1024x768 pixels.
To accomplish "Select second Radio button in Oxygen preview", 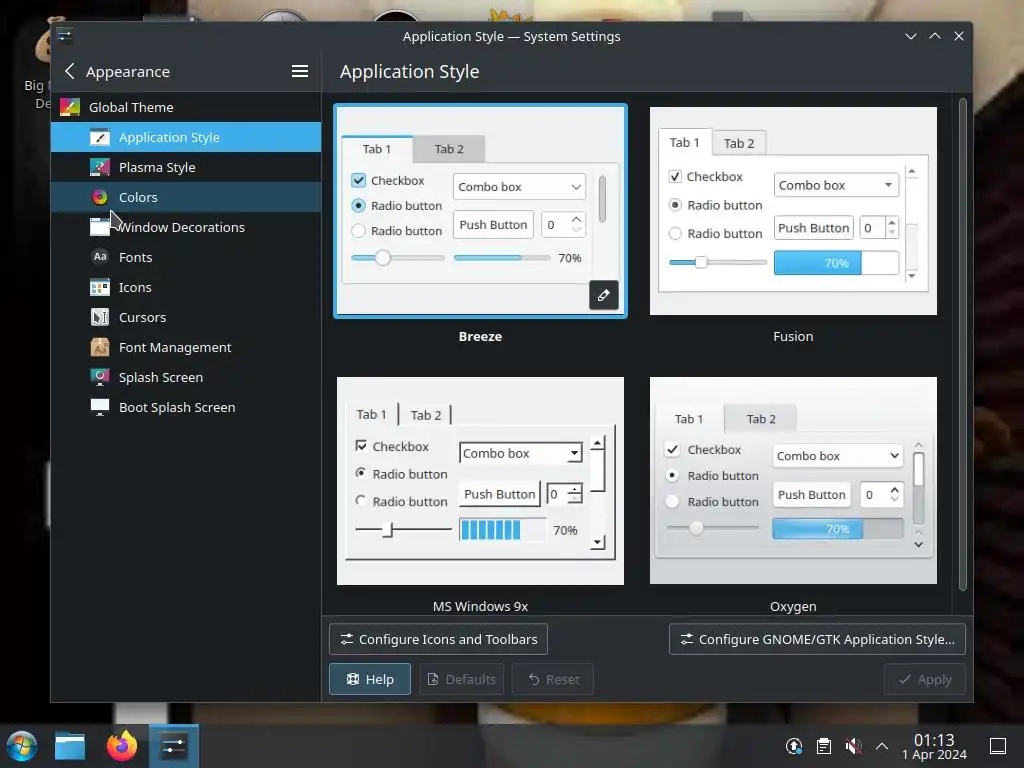I will pyautogui.click(x=672, y=502).
